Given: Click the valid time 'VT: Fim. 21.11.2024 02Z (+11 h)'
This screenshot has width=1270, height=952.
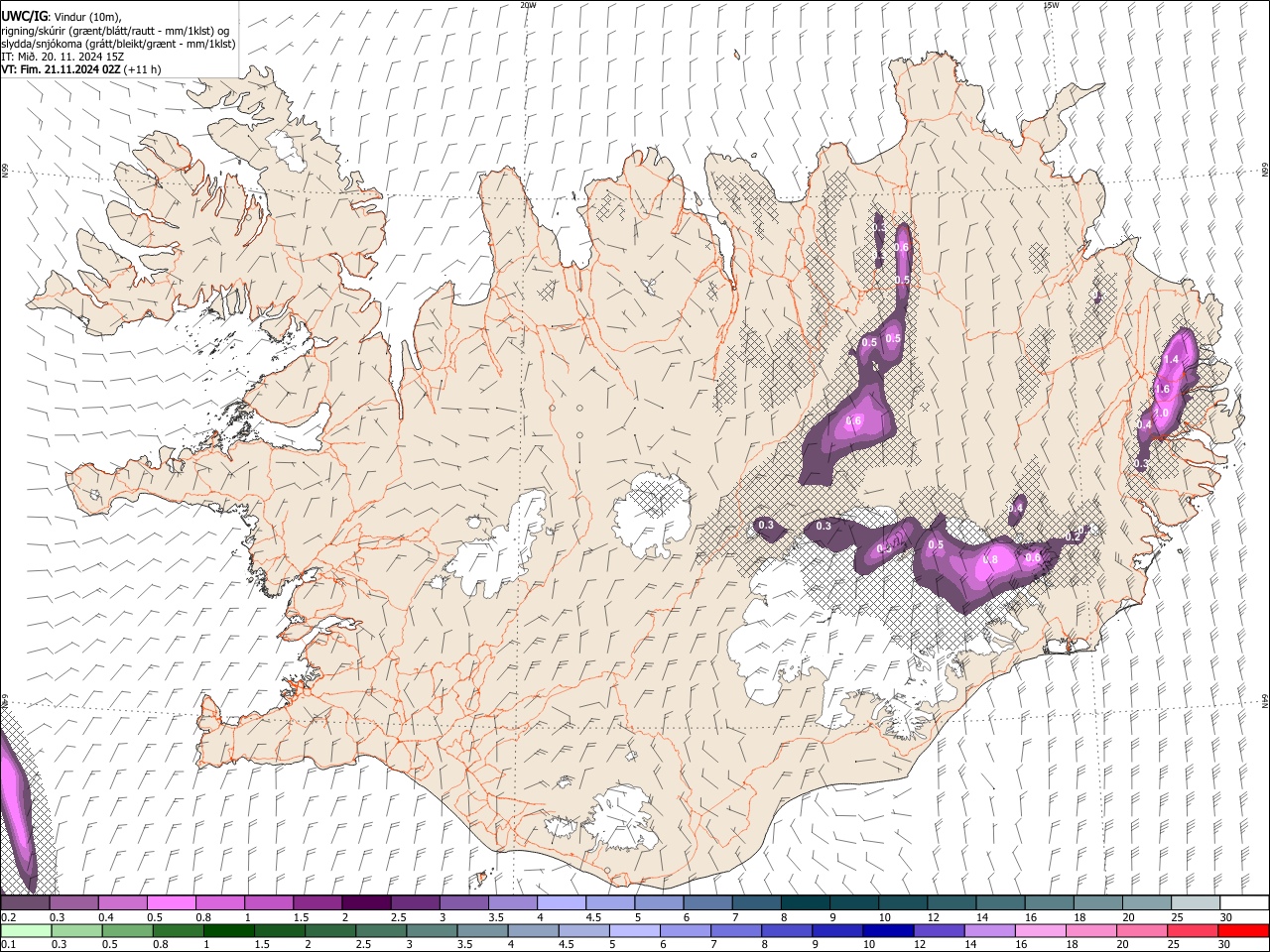Looking at the screenshot, I should click(81, 69).
